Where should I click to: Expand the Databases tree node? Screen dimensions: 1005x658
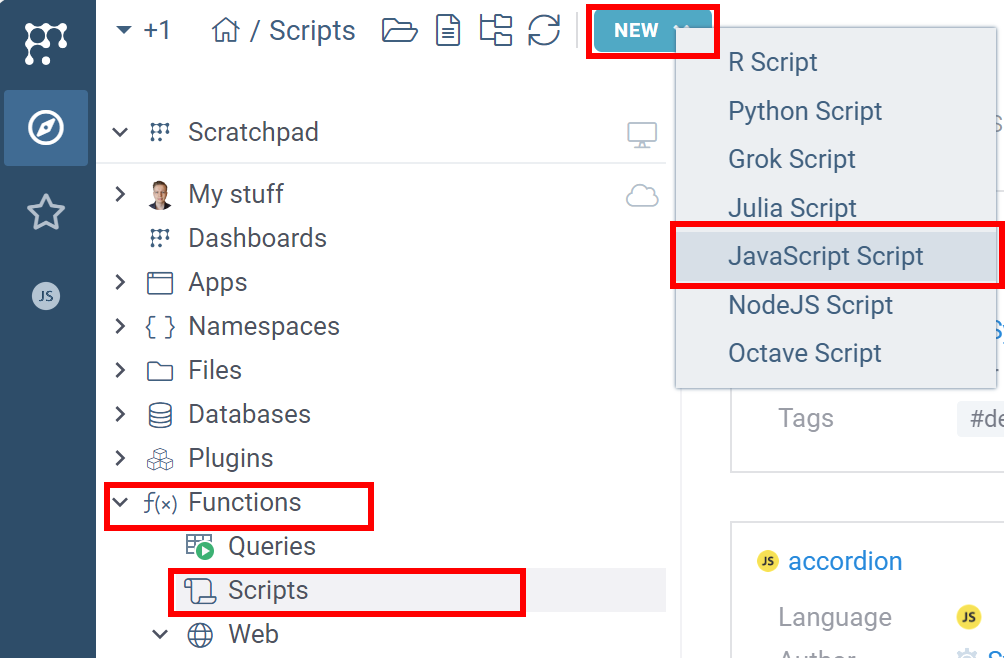[x=120, y=413]
